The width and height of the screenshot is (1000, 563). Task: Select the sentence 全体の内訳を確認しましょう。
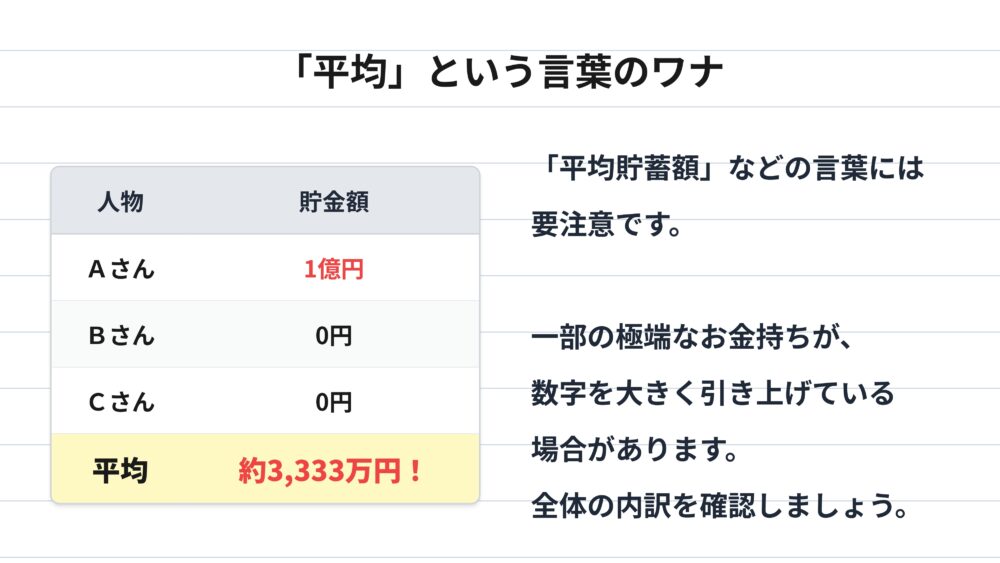pyautogui.click(x=719, y=506)
